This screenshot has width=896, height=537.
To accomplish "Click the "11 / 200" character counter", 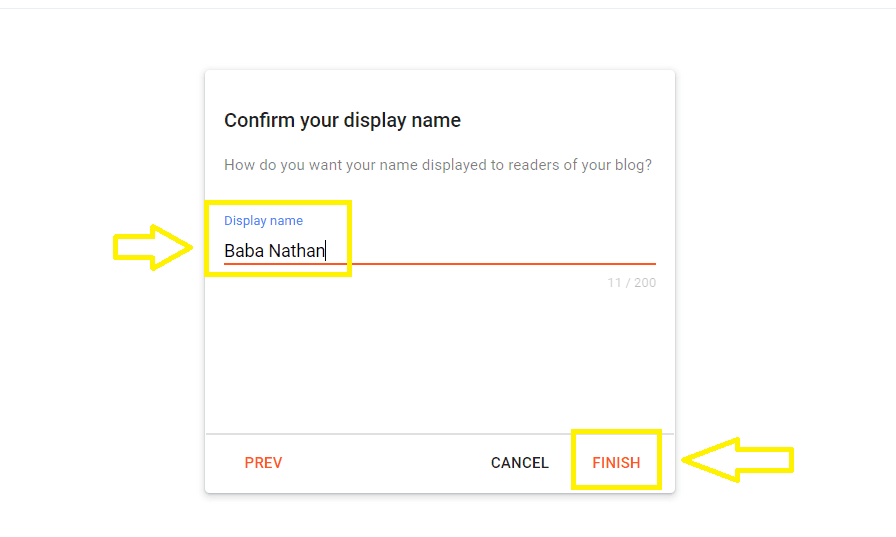I will (632, 283).
